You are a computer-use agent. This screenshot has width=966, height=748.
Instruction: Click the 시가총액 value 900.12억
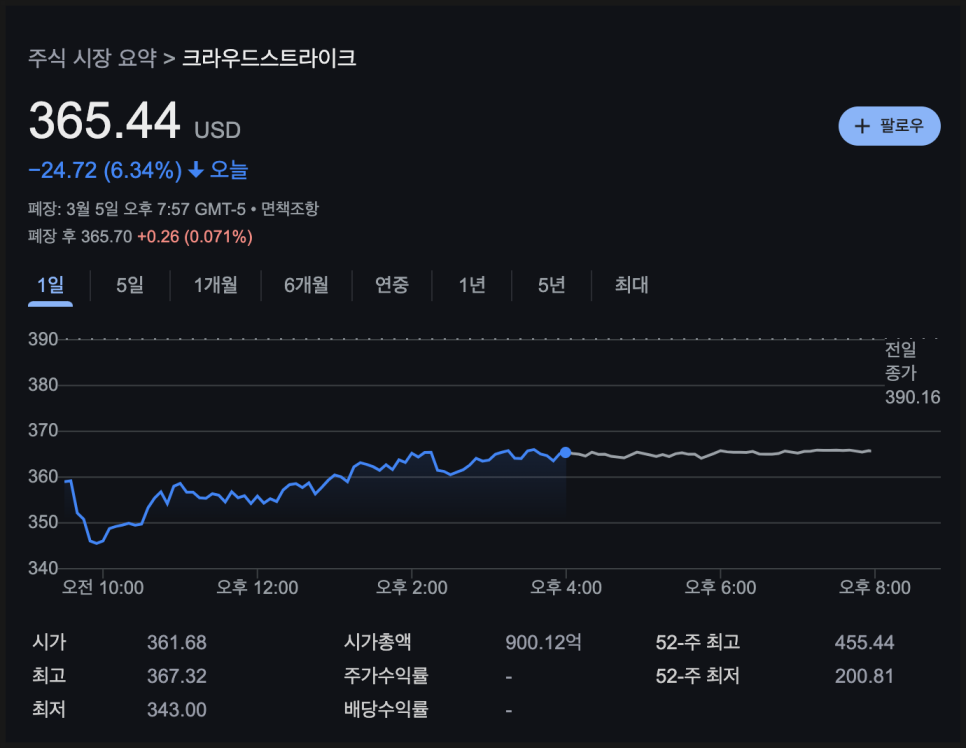tap(543, 642)
